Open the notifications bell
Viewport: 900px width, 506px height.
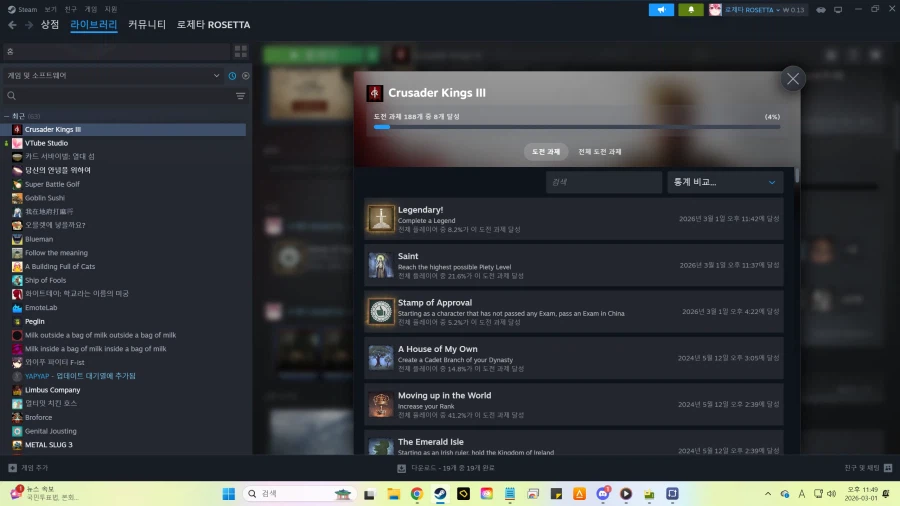coord(691,10)
